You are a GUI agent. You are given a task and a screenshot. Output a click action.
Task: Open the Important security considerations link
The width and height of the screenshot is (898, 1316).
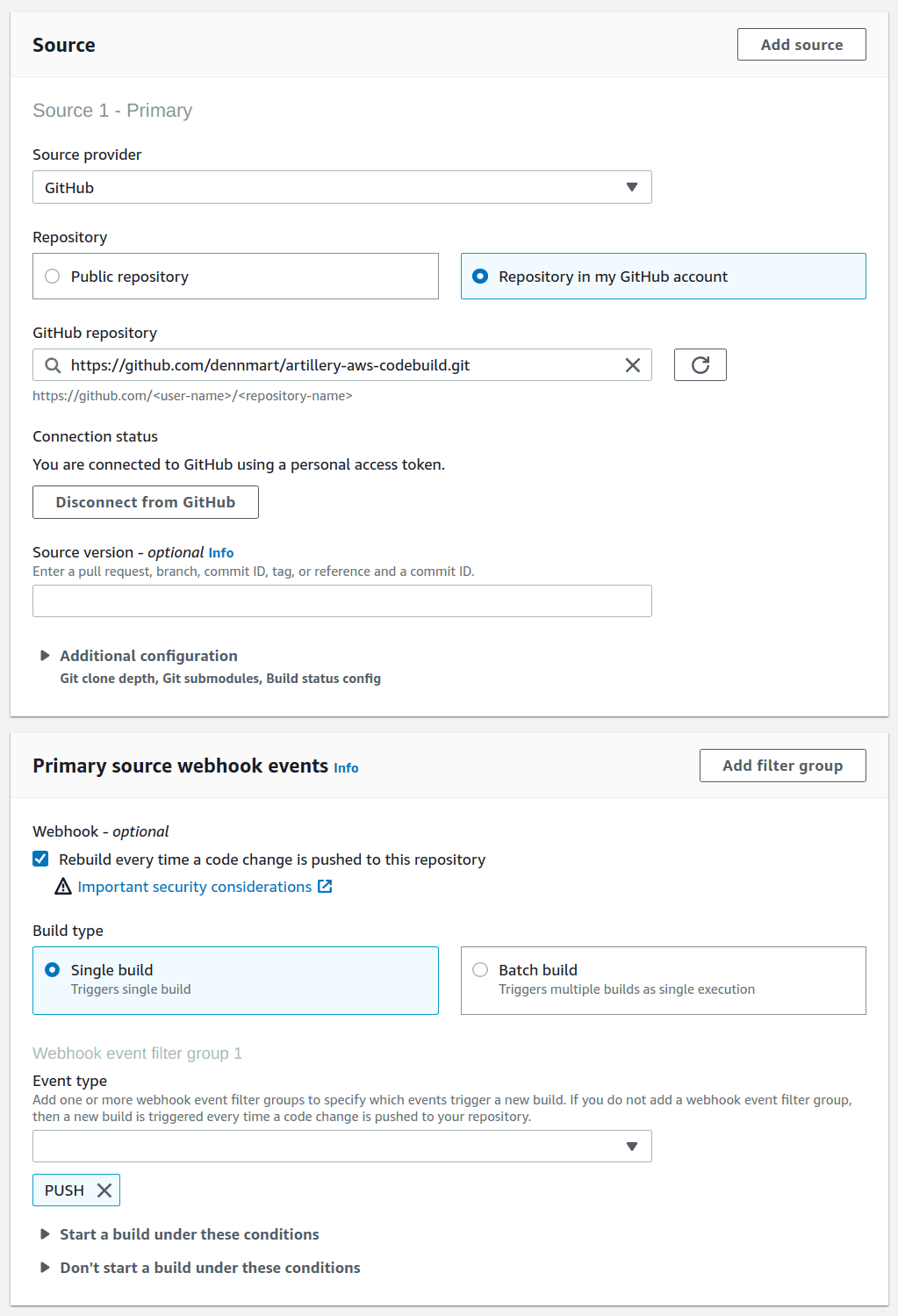[195, 887]
